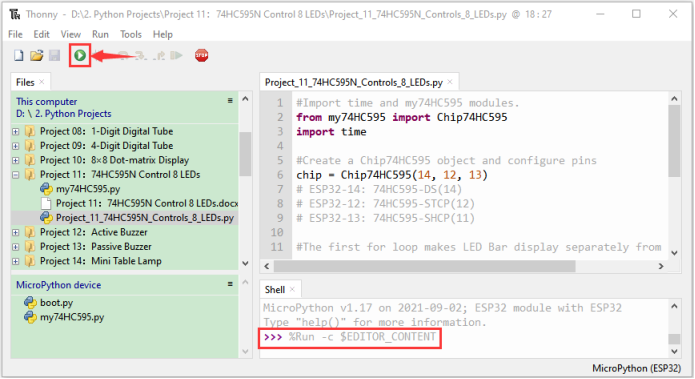Screen dimensions: 695x379
Task: Click the Files tree vertical scrollbar thumb
Action: pyautogui.click(x=245, y=154)
